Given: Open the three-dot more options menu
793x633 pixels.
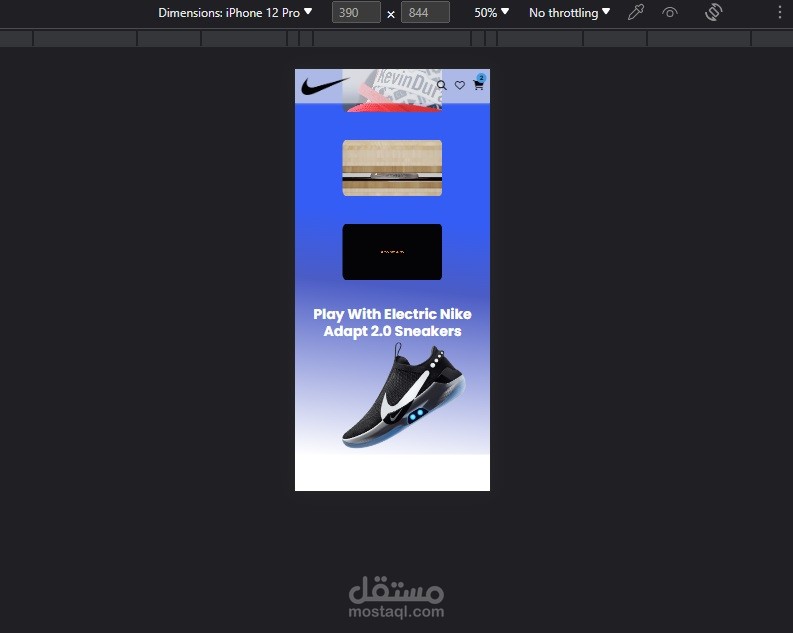Looking at the screenshot, I should (x=779, y=13).
